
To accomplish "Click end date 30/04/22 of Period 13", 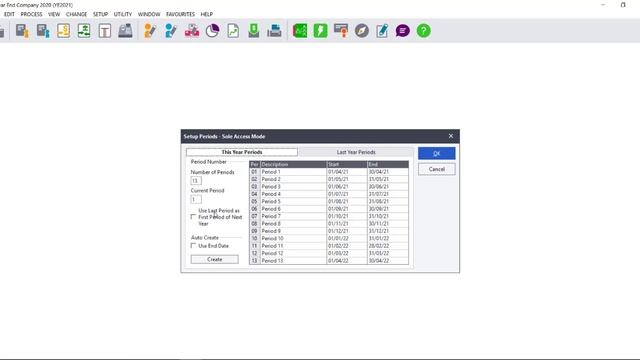I will 388,260.
